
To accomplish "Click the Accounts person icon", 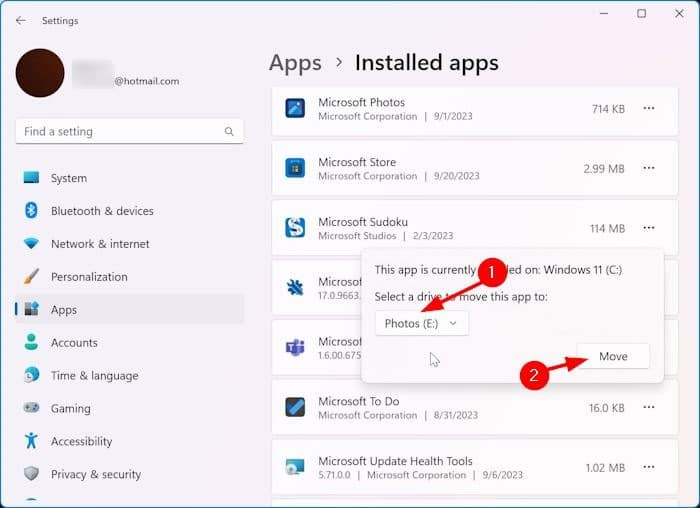I will [x=31, y=342].
